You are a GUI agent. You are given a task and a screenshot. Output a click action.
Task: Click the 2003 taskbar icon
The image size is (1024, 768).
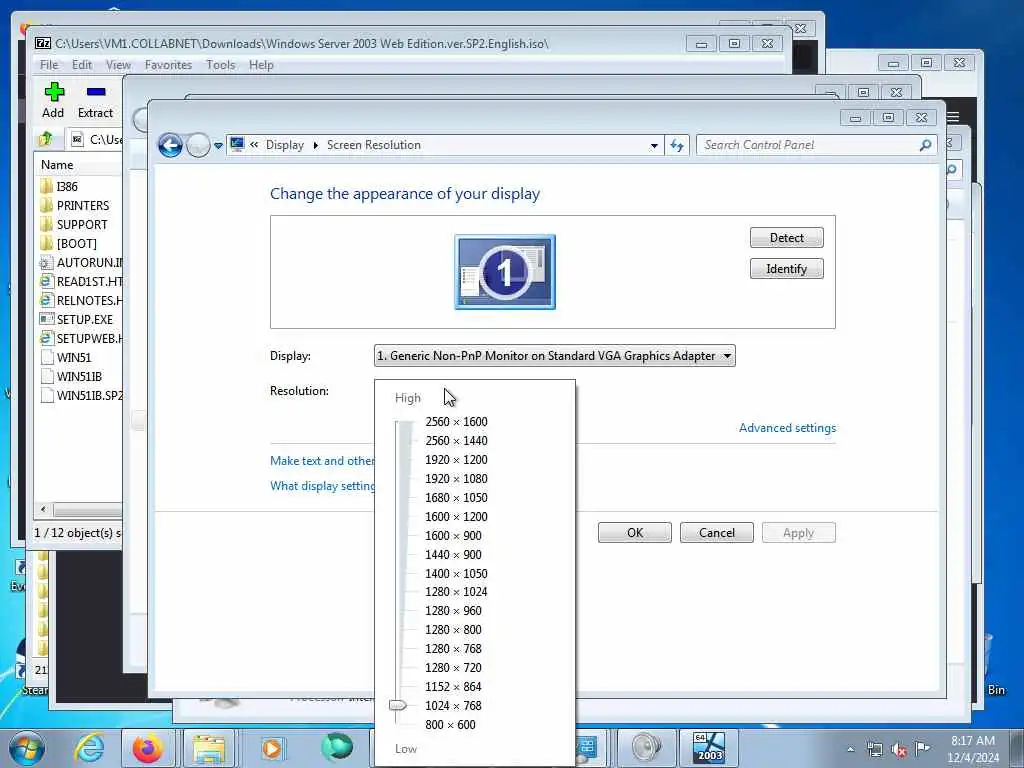(x=709, y=748)
